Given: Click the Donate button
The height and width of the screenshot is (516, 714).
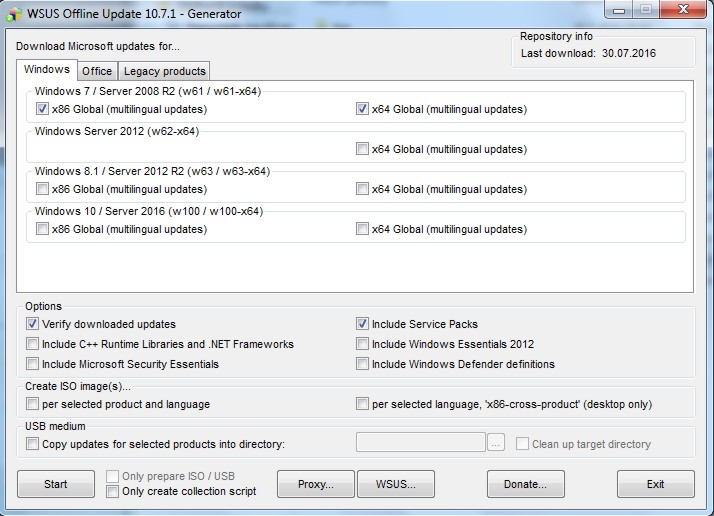Looking at the screenshot, I should point(525,484).
